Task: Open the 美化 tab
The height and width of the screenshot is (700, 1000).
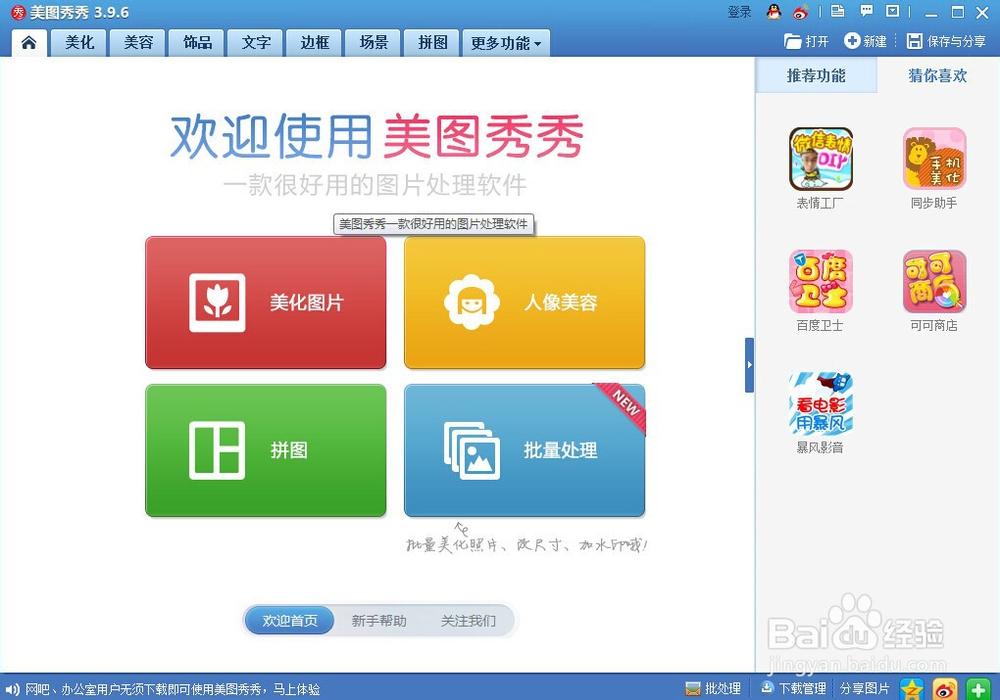Action: (x=80, y=43)
